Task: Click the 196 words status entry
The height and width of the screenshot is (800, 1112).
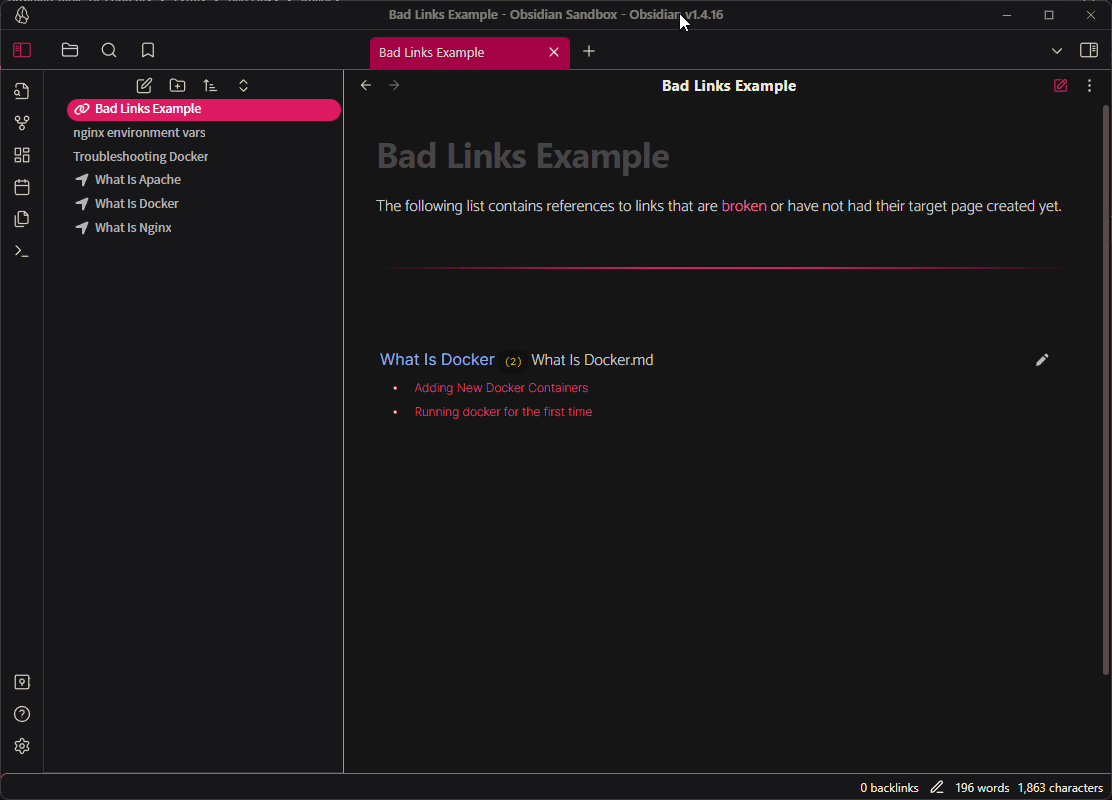Action: 982,788
